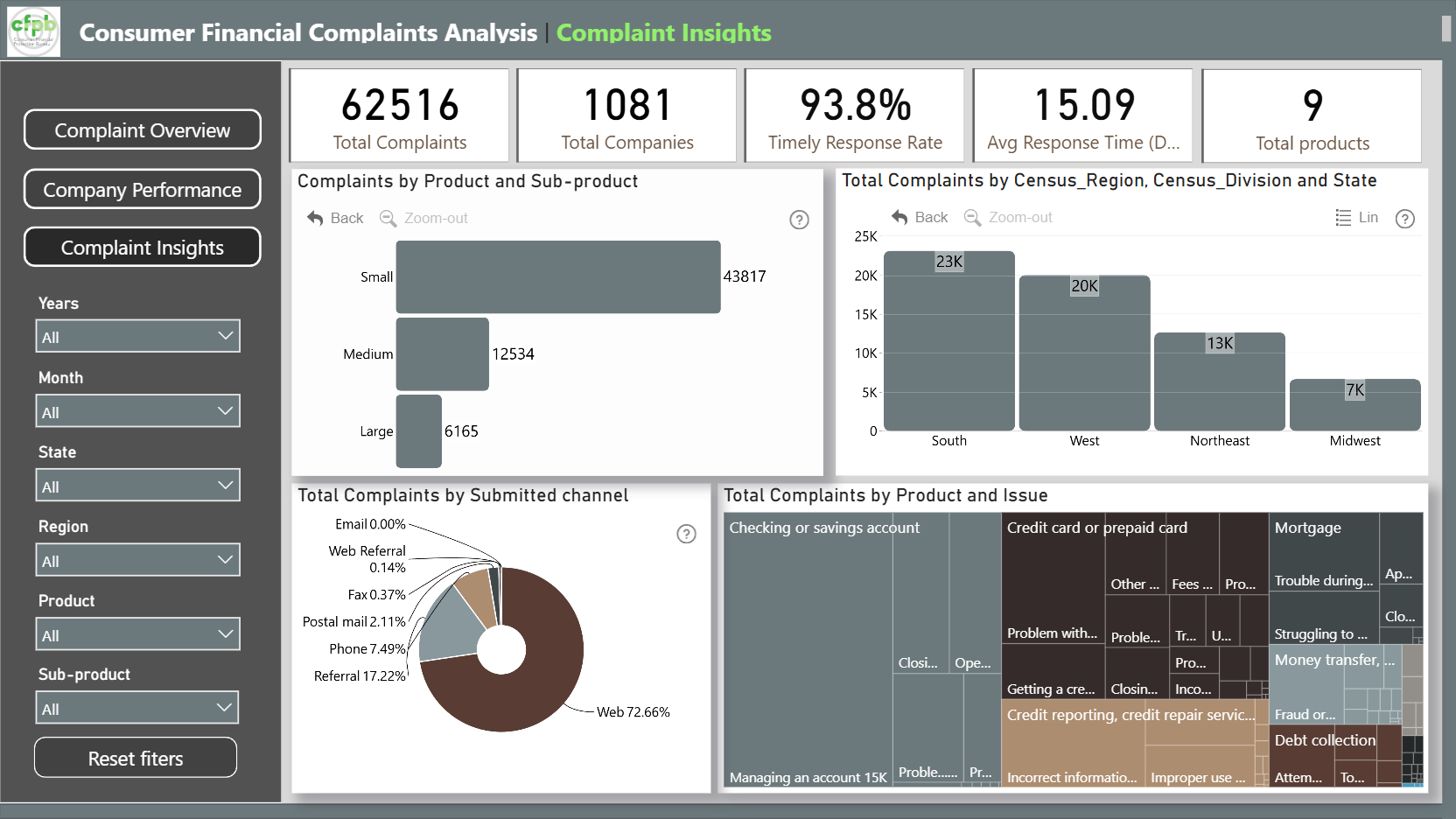Screen dimensions: 1456x819
Task: Expand the Month dropdown
Action: 137,411
